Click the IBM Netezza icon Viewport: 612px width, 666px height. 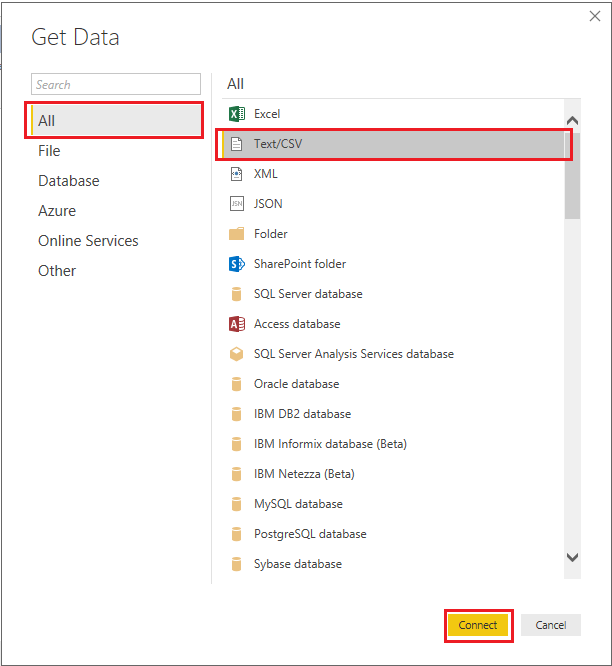(237, 474)
